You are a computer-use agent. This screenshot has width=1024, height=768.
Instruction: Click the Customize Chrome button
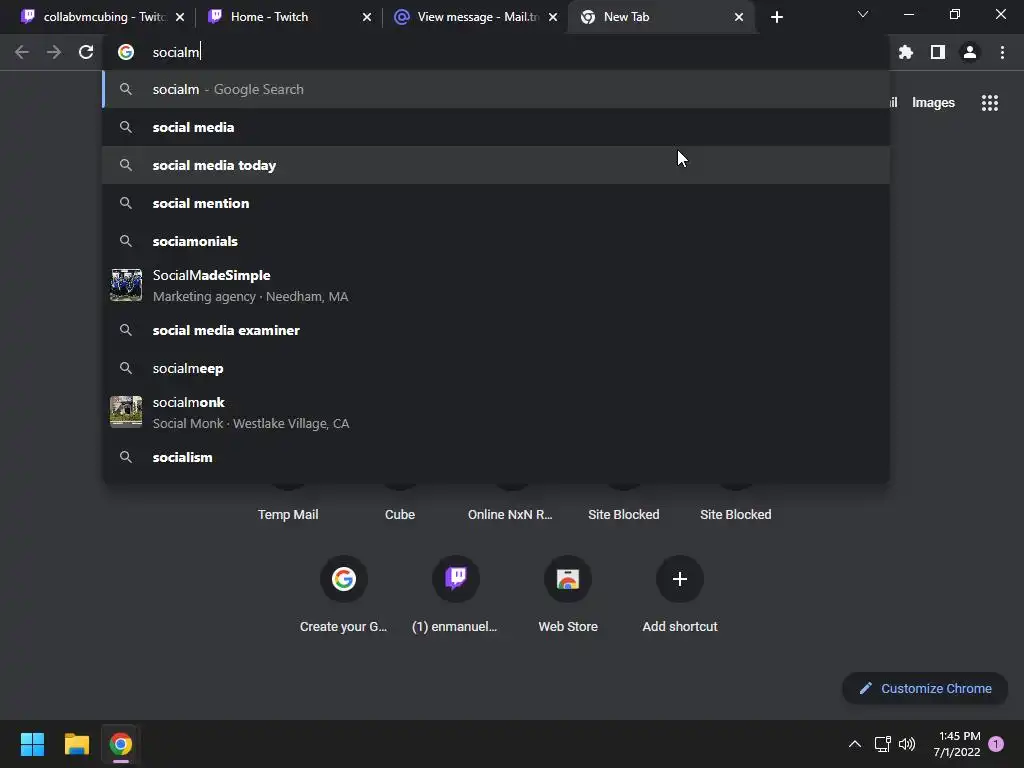click(925, 688)
